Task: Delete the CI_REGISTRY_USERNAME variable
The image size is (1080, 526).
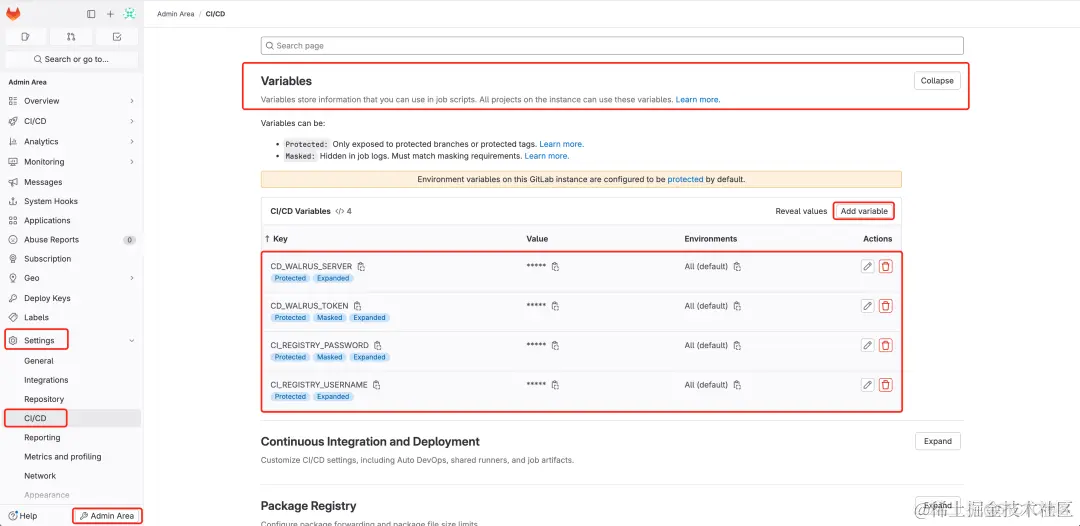Action: [x=886, y=385]
